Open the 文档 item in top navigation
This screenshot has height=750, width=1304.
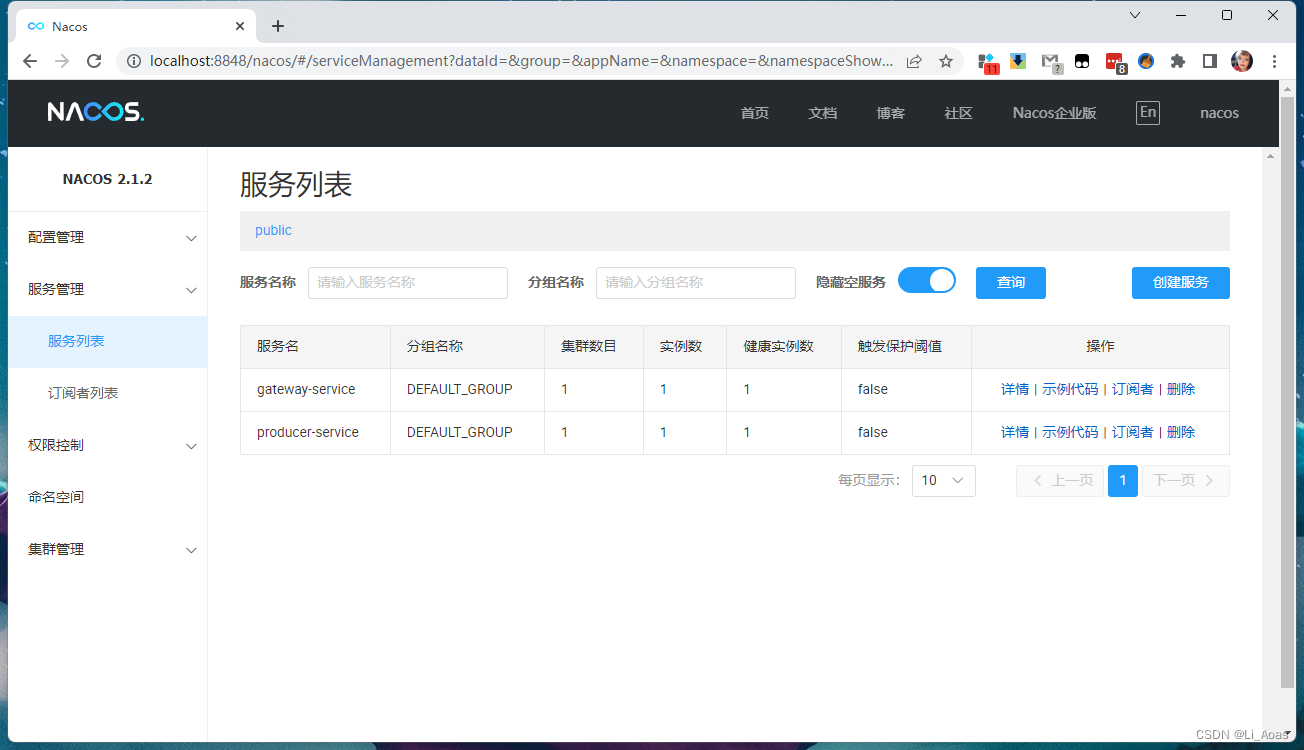tap(822, 113)
